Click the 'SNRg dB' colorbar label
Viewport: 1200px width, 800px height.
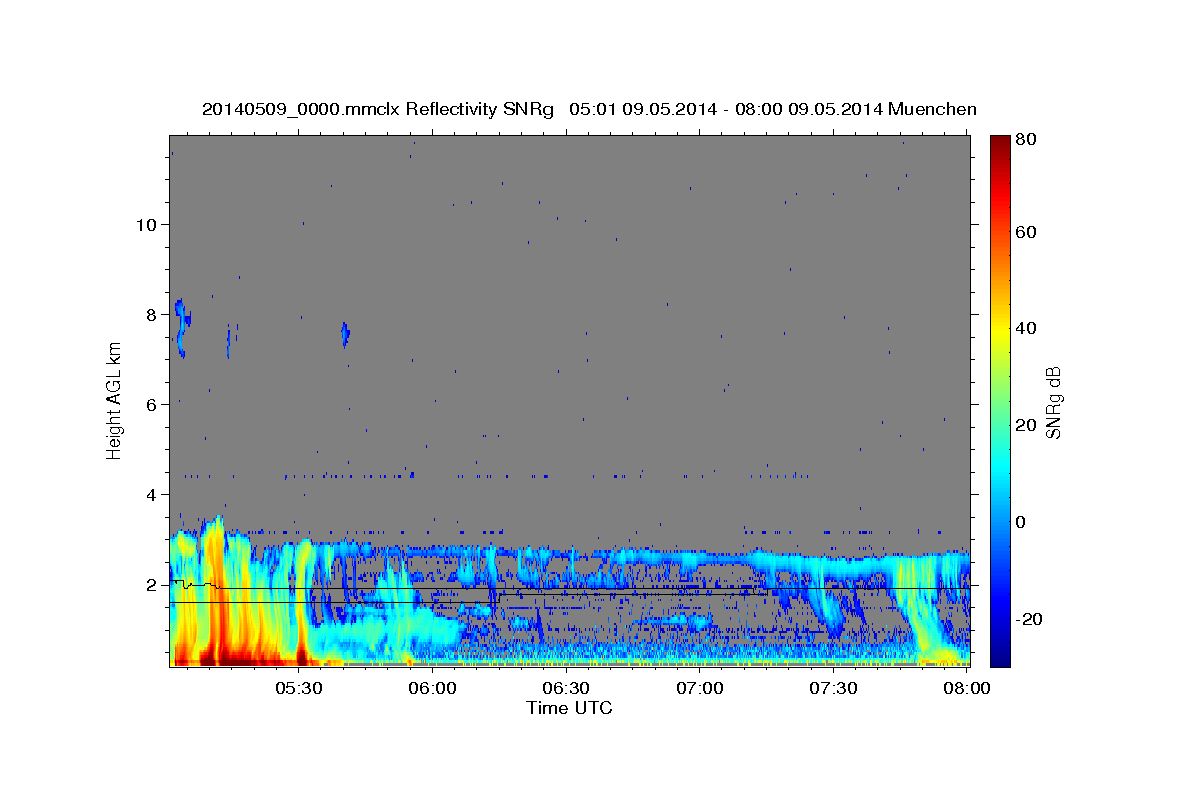[1053, 402]
